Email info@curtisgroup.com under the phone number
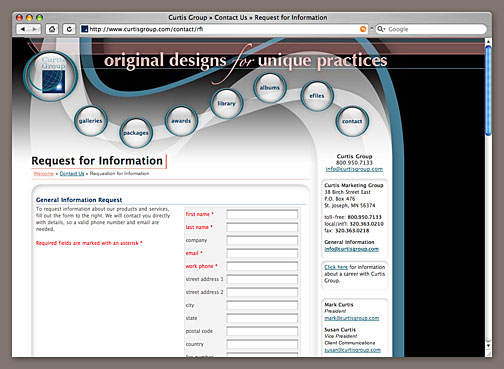The width and height of the screenshot is (504, 369). click(354, 169)
